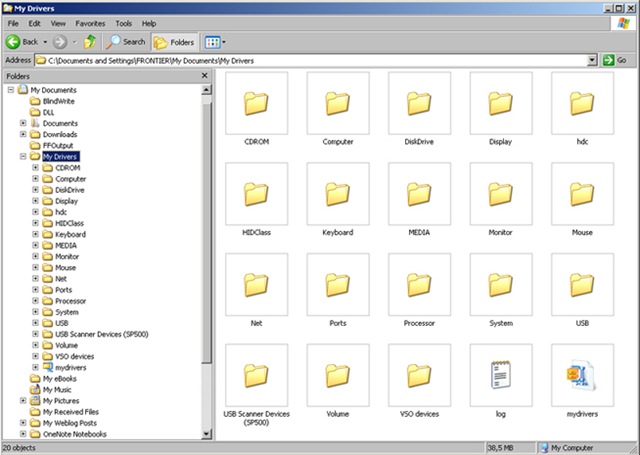The height and width of the screenshot is (455, 640).
Task: Select the hdc folder thumbnail
Action: [x=582, y=103]
